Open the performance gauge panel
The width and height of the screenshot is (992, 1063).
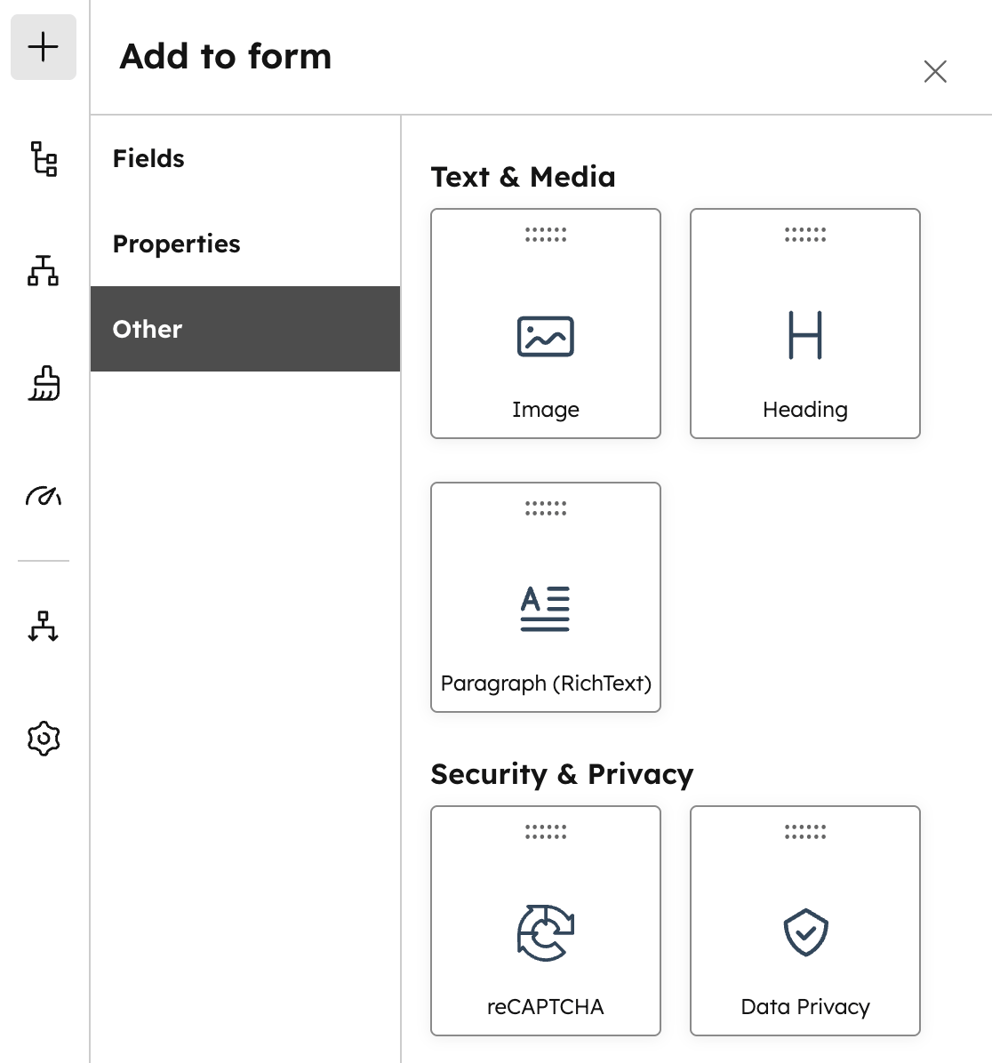click(42, 496)
